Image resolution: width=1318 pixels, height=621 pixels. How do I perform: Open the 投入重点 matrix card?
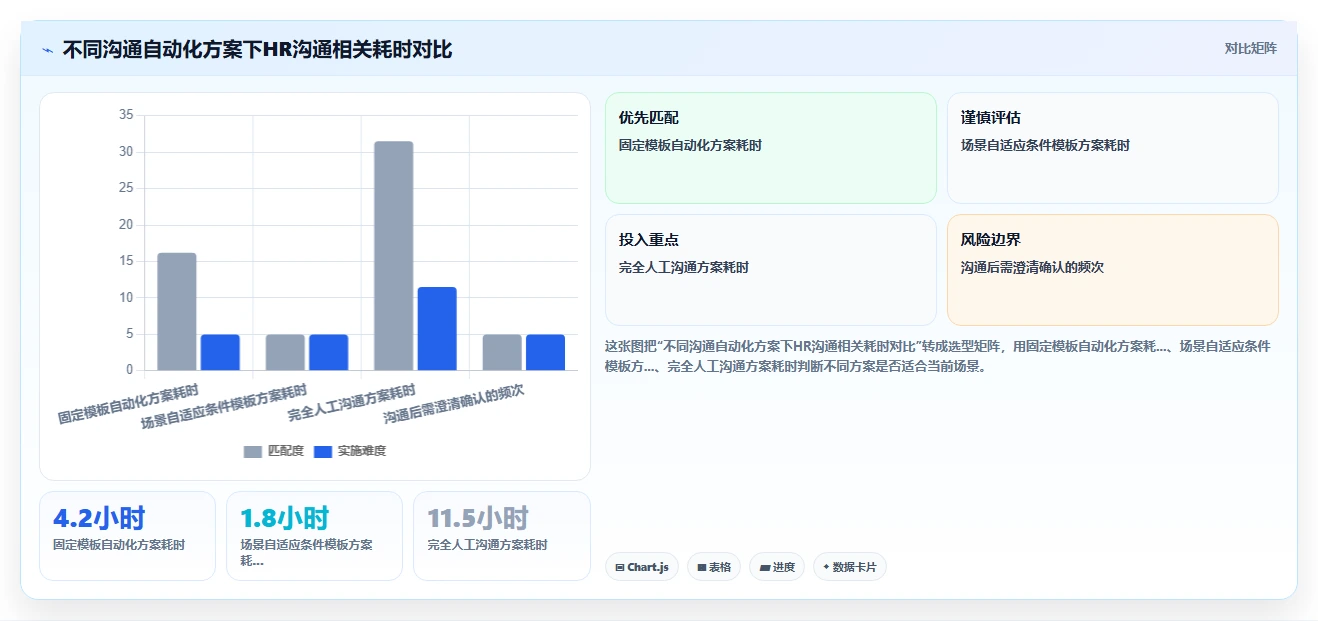click(771, 270)
